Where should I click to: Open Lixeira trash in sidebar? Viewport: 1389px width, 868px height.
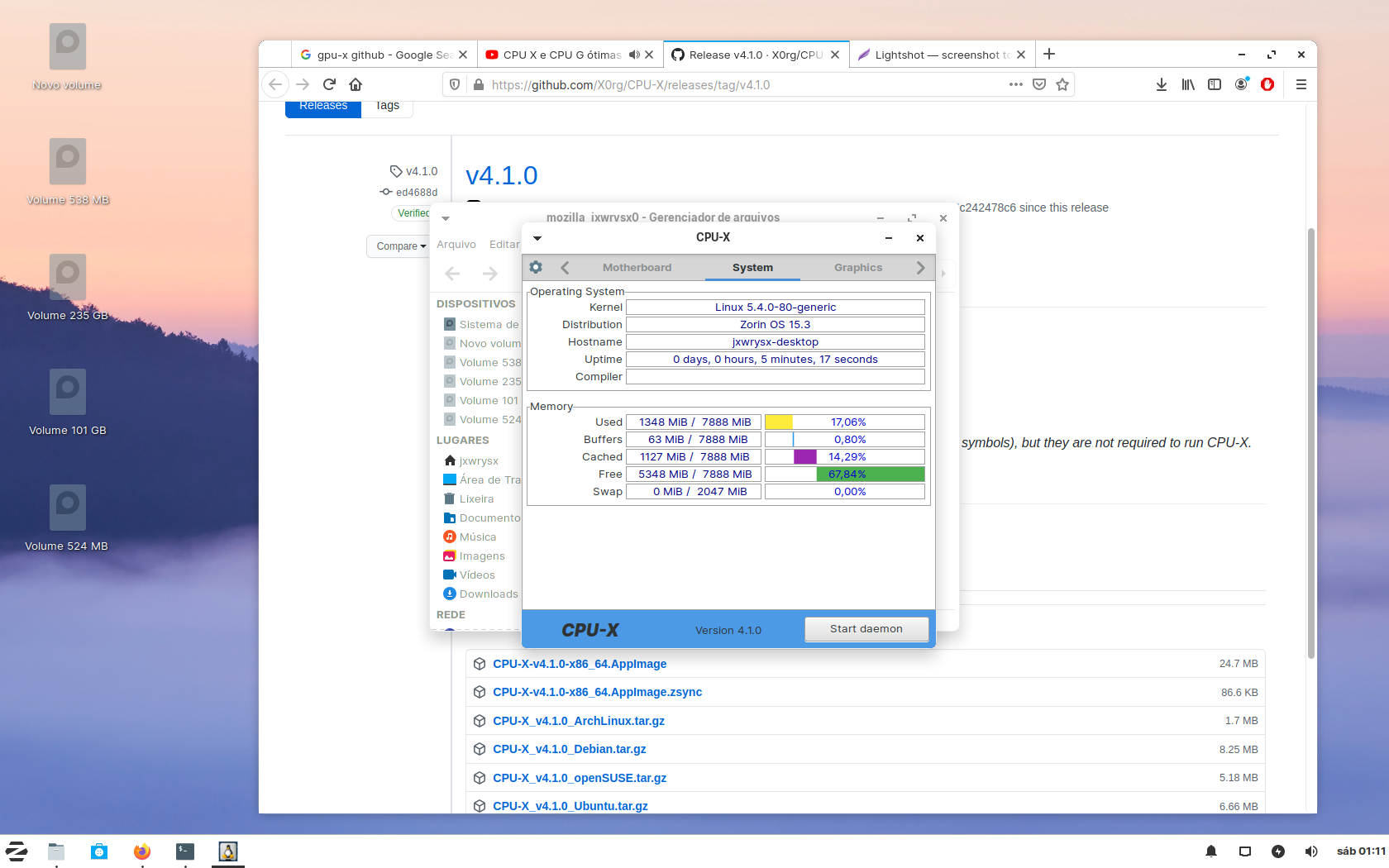476,499
